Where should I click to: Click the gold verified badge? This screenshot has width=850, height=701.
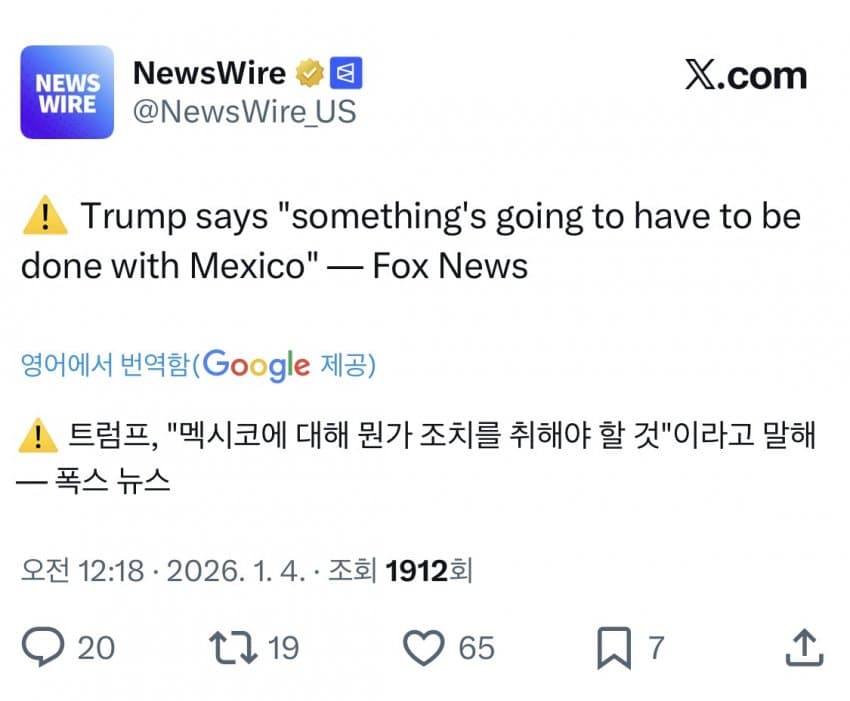click(x=309, y=73)
